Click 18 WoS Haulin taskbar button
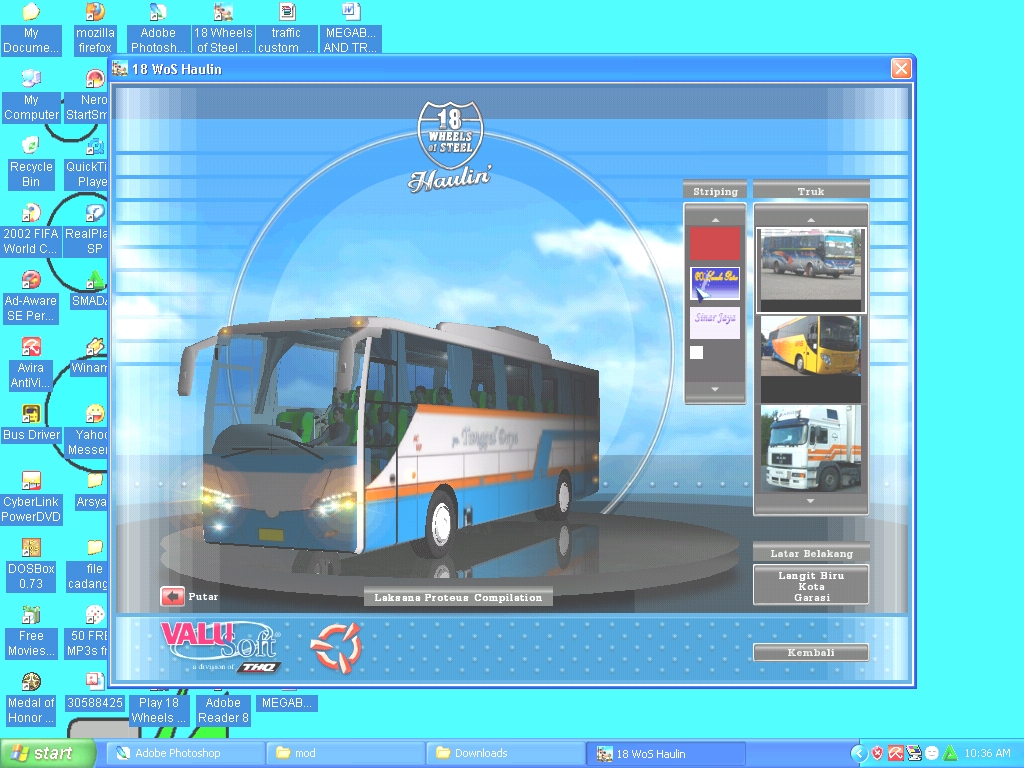This screenshot has height=768, width=1024. (x=665, y=754)
